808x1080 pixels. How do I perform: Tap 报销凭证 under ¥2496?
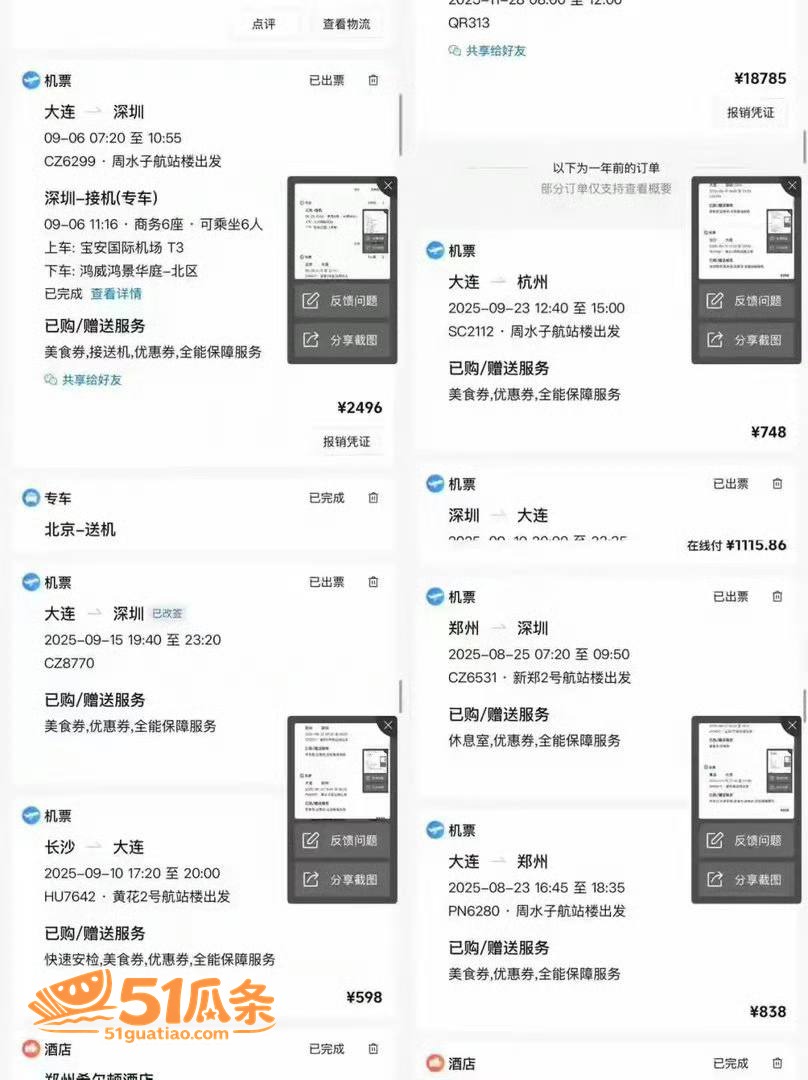point(346,442)
